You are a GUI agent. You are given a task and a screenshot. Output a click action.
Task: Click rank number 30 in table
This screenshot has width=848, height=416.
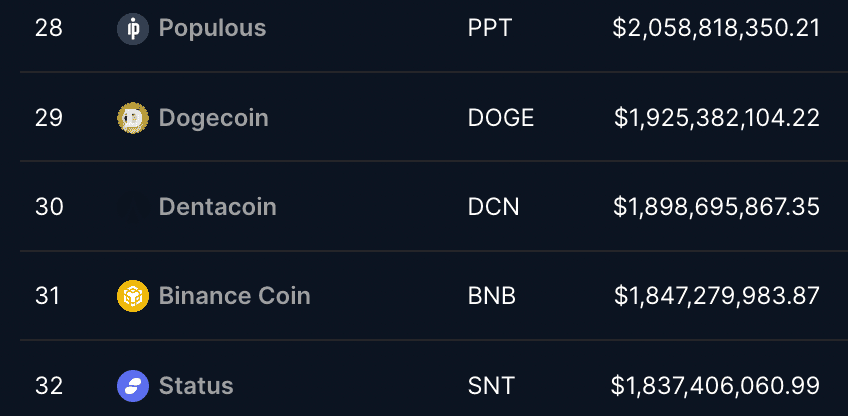pos(49,207)
